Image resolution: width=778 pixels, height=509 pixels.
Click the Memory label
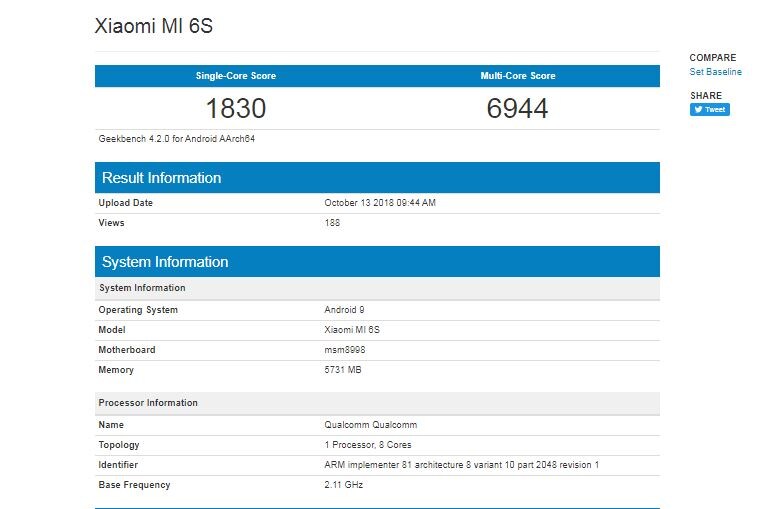point(116,370)
